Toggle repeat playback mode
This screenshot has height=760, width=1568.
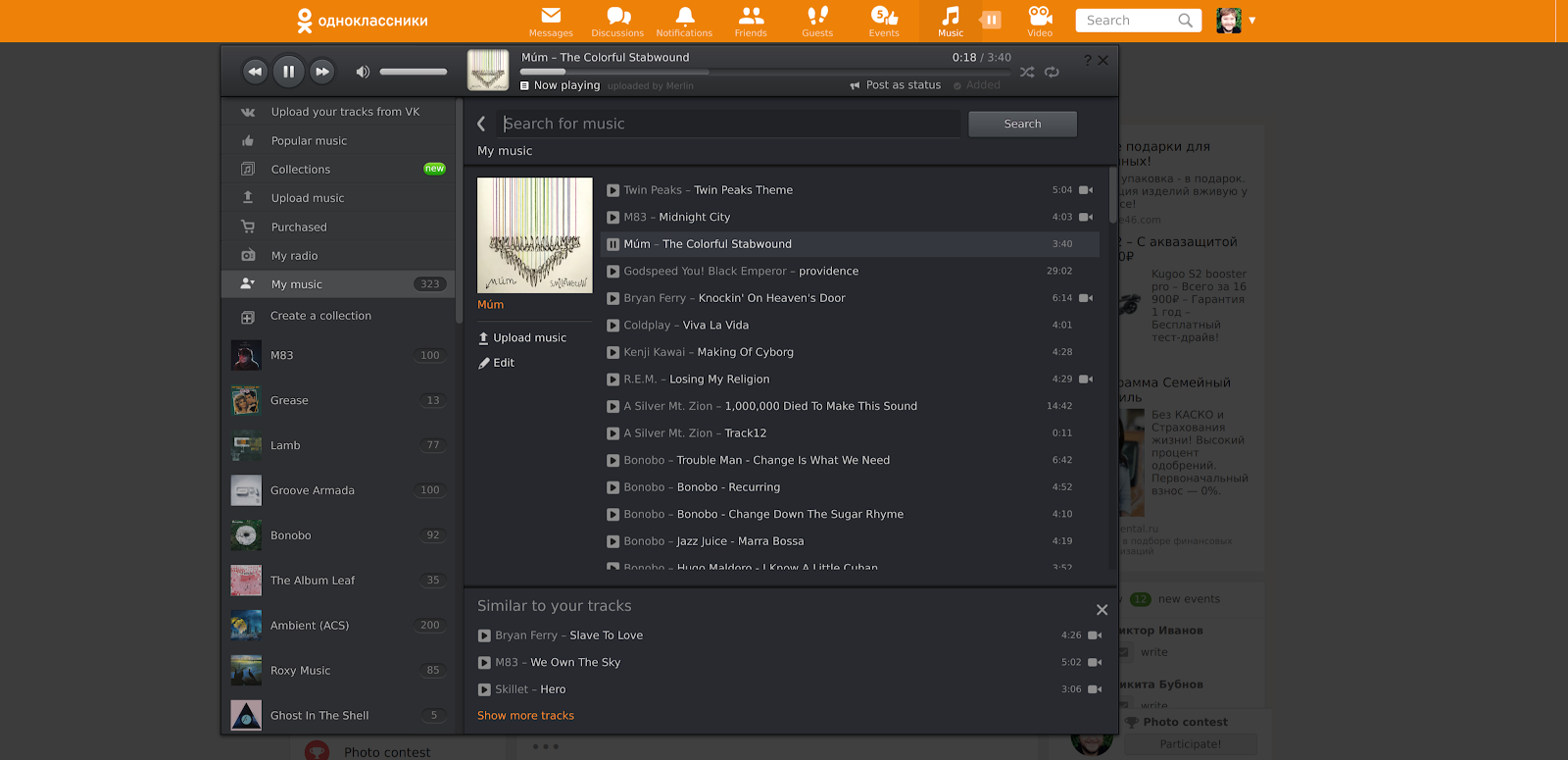pyautogui.click(x=1052, y=72)
